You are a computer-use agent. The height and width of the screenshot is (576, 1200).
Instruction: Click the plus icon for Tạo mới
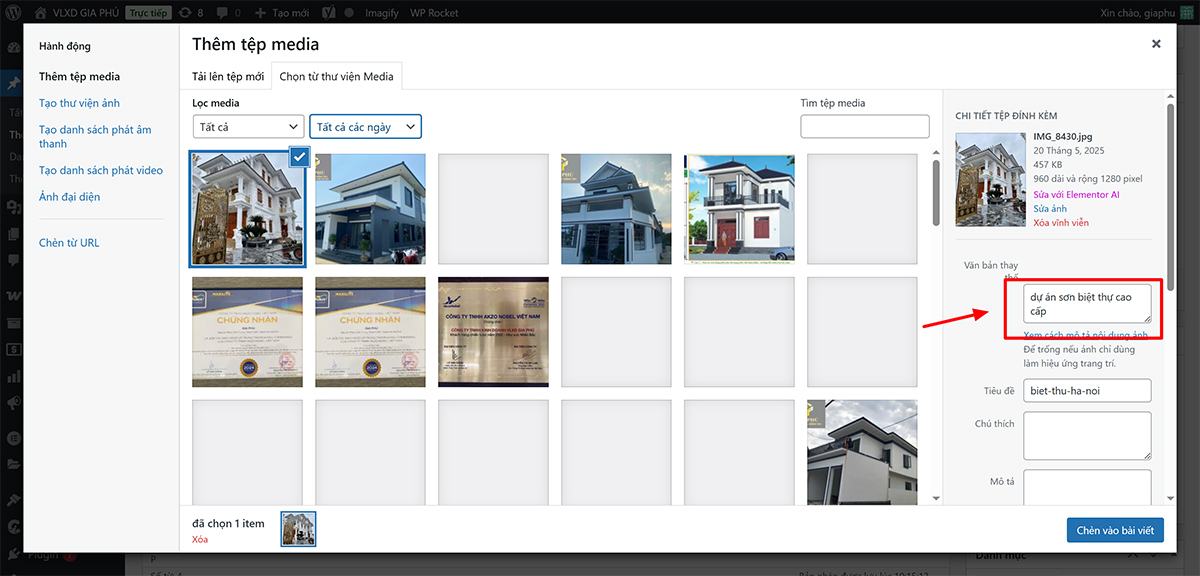pos(261,14)
